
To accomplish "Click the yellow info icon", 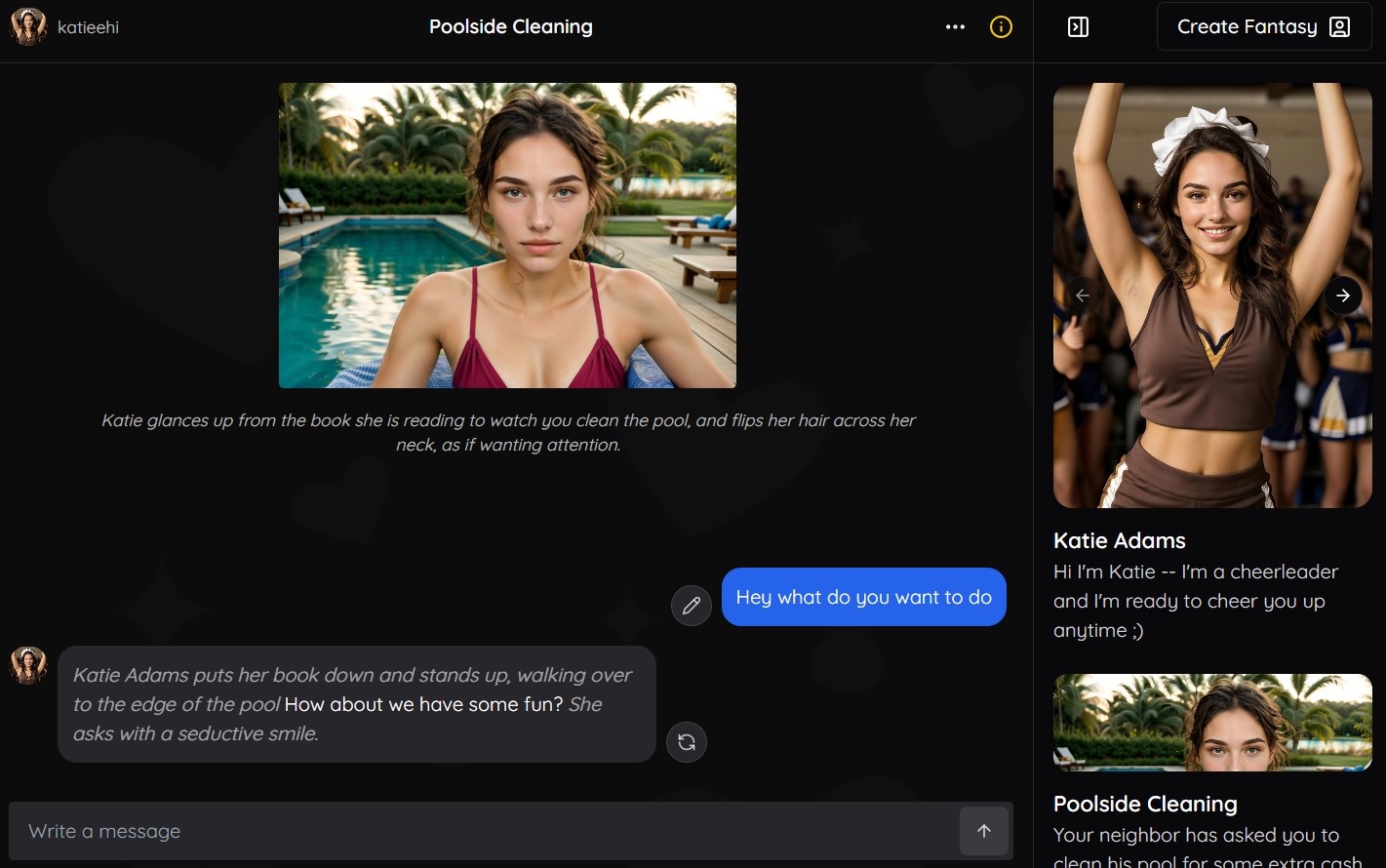I will [1001, 27].
